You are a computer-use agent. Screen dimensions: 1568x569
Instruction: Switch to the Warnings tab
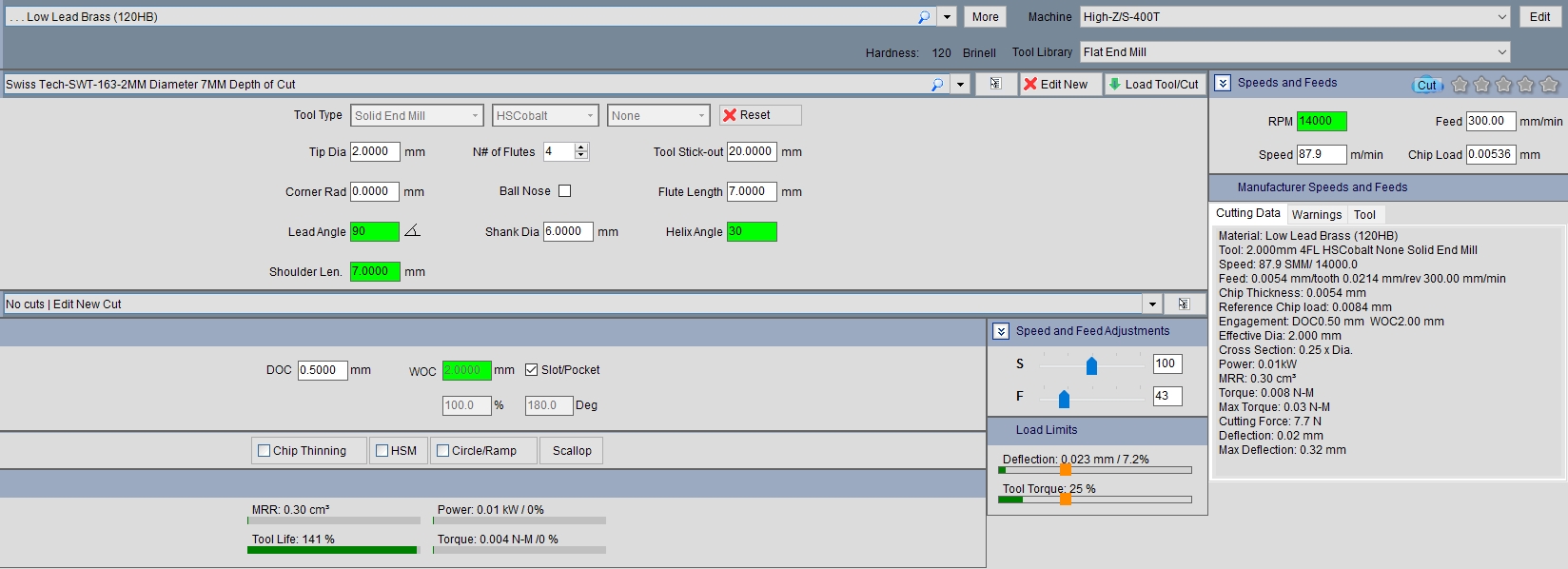[1316, 215]
